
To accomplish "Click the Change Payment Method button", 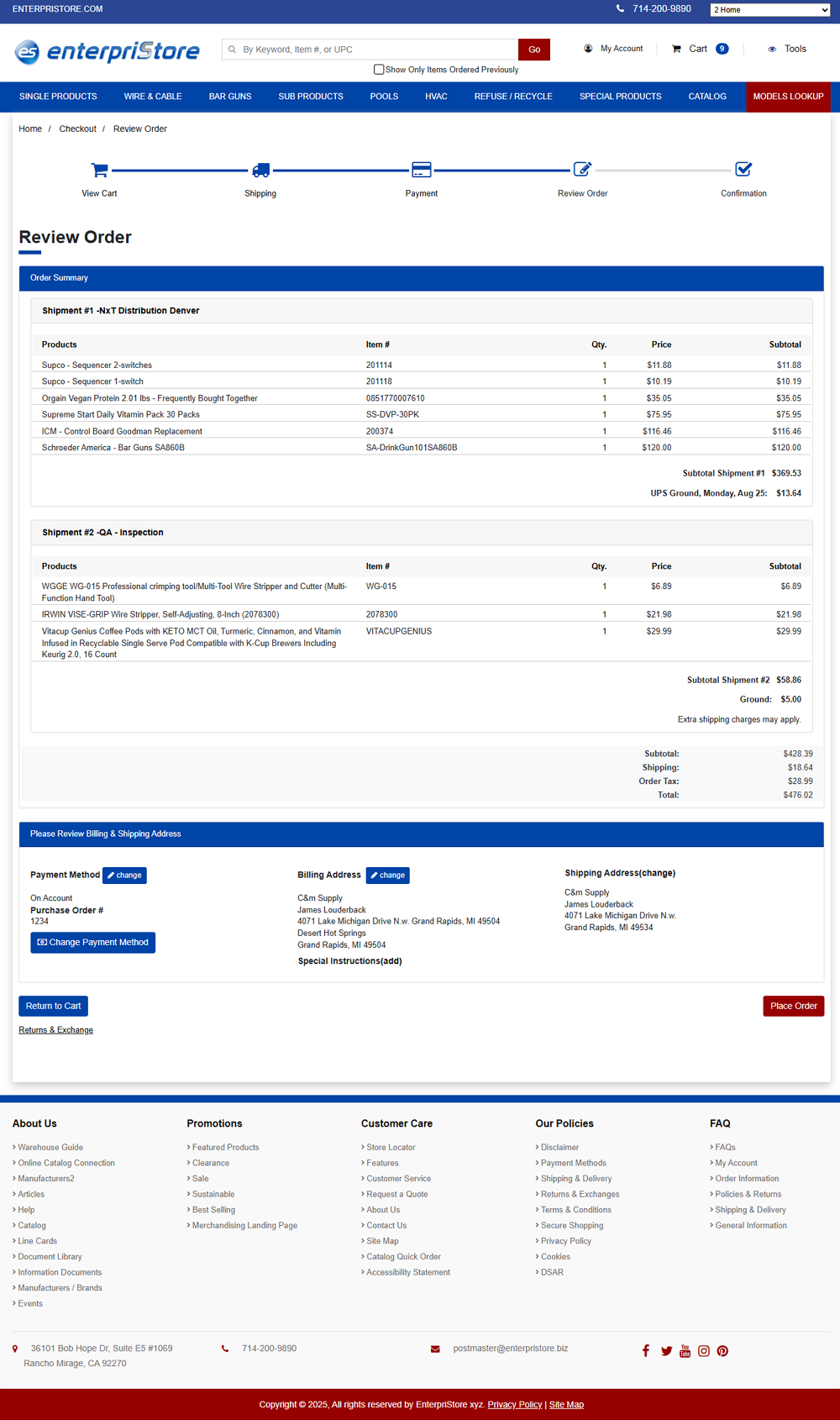I will point(92,943).
